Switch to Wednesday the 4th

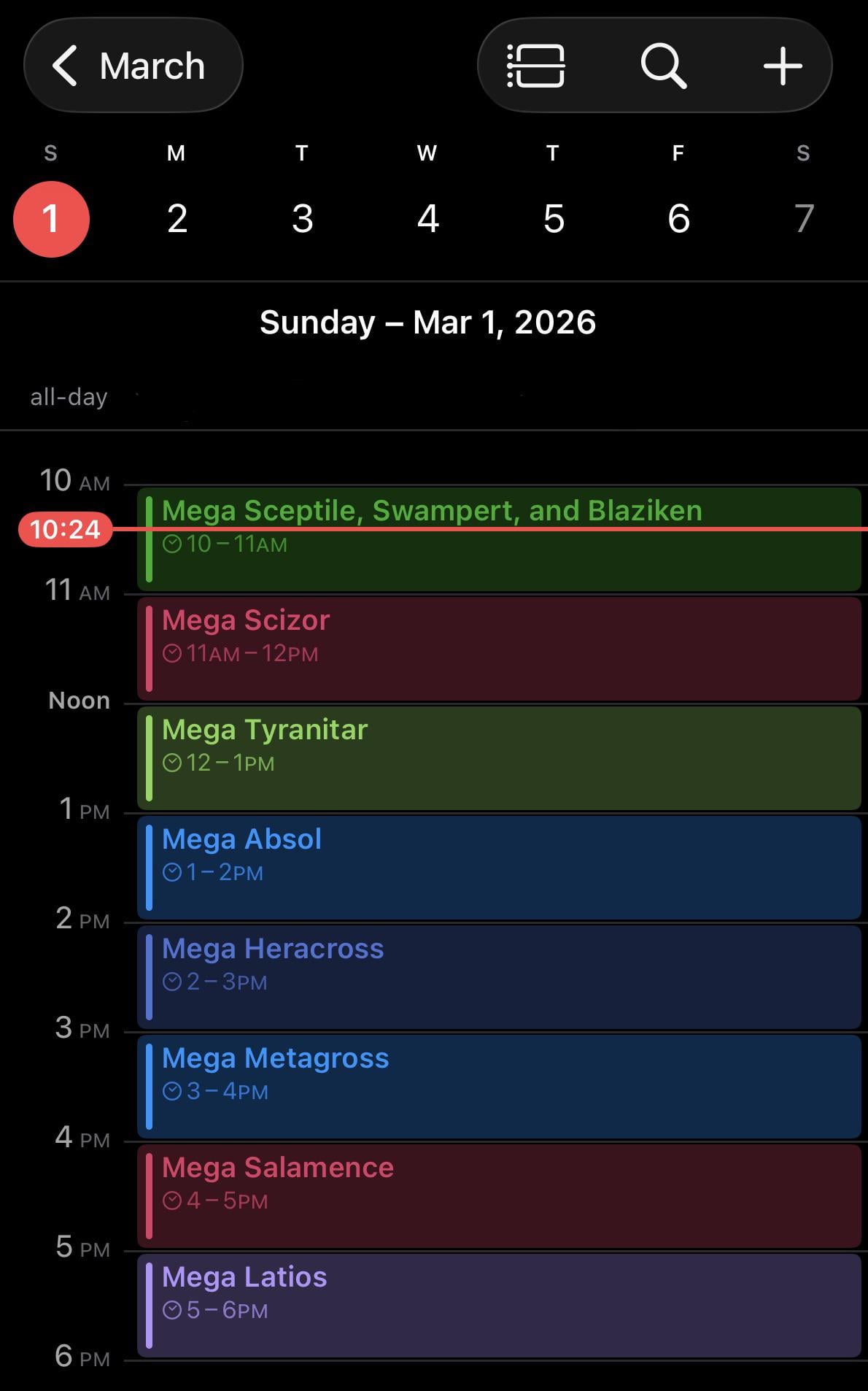coord(427,218)
